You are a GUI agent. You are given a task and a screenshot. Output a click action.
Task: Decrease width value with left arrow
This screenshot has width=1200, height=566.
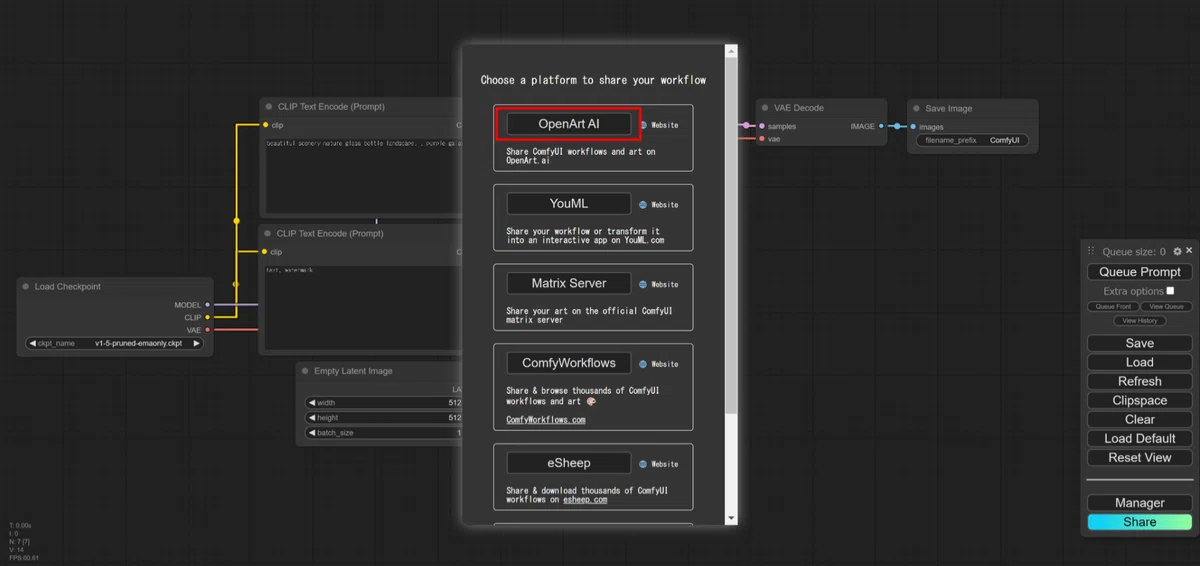(311, 403)
